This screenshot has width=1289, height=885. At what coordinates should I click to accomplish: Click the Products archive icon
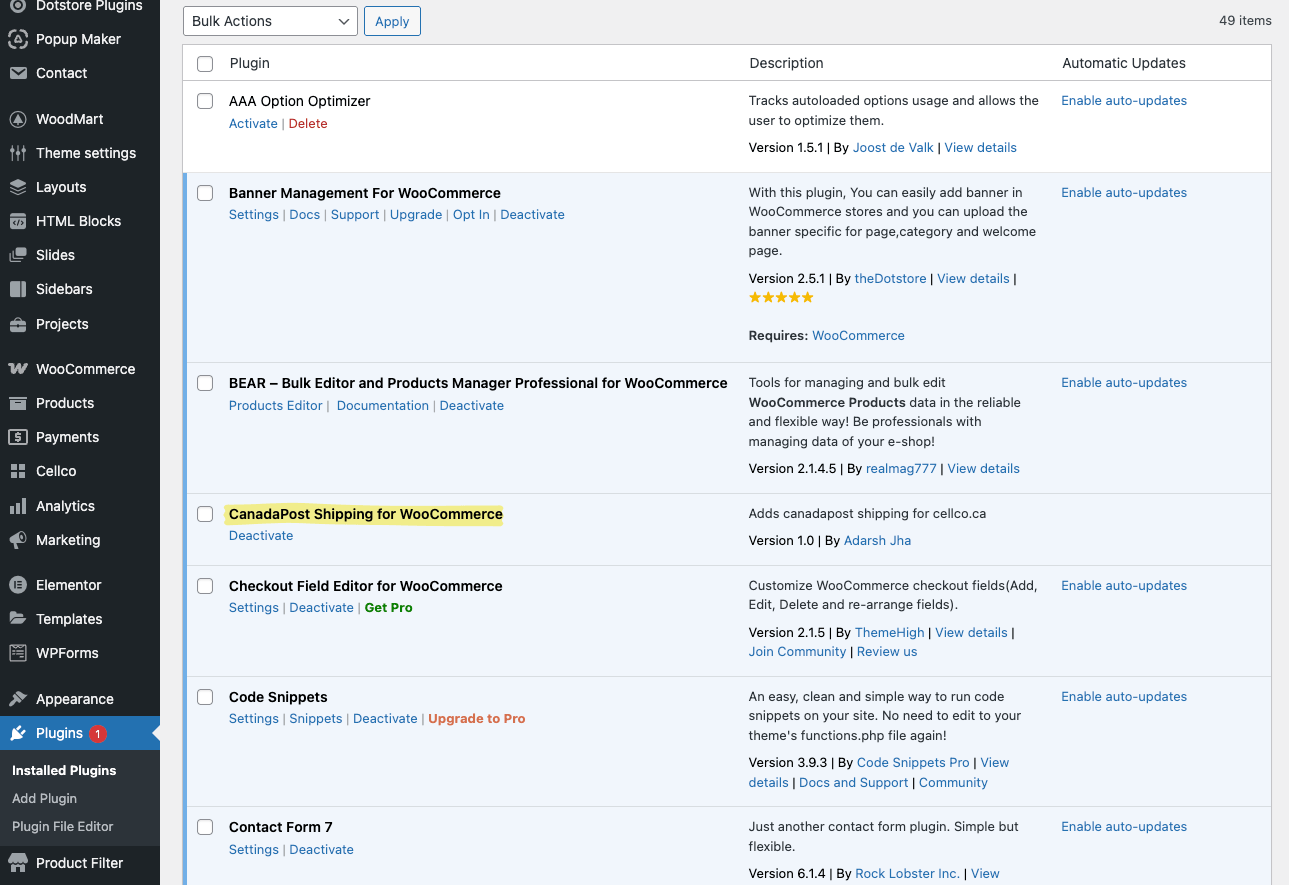(x=17, y=403)
